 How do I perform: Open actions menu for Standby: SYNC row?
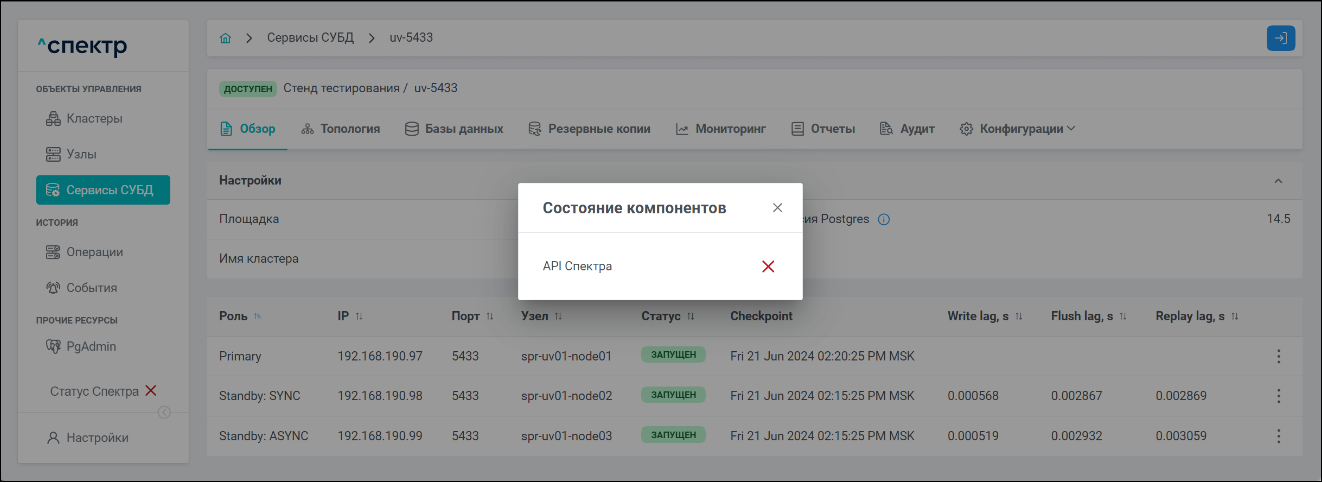1278,396
